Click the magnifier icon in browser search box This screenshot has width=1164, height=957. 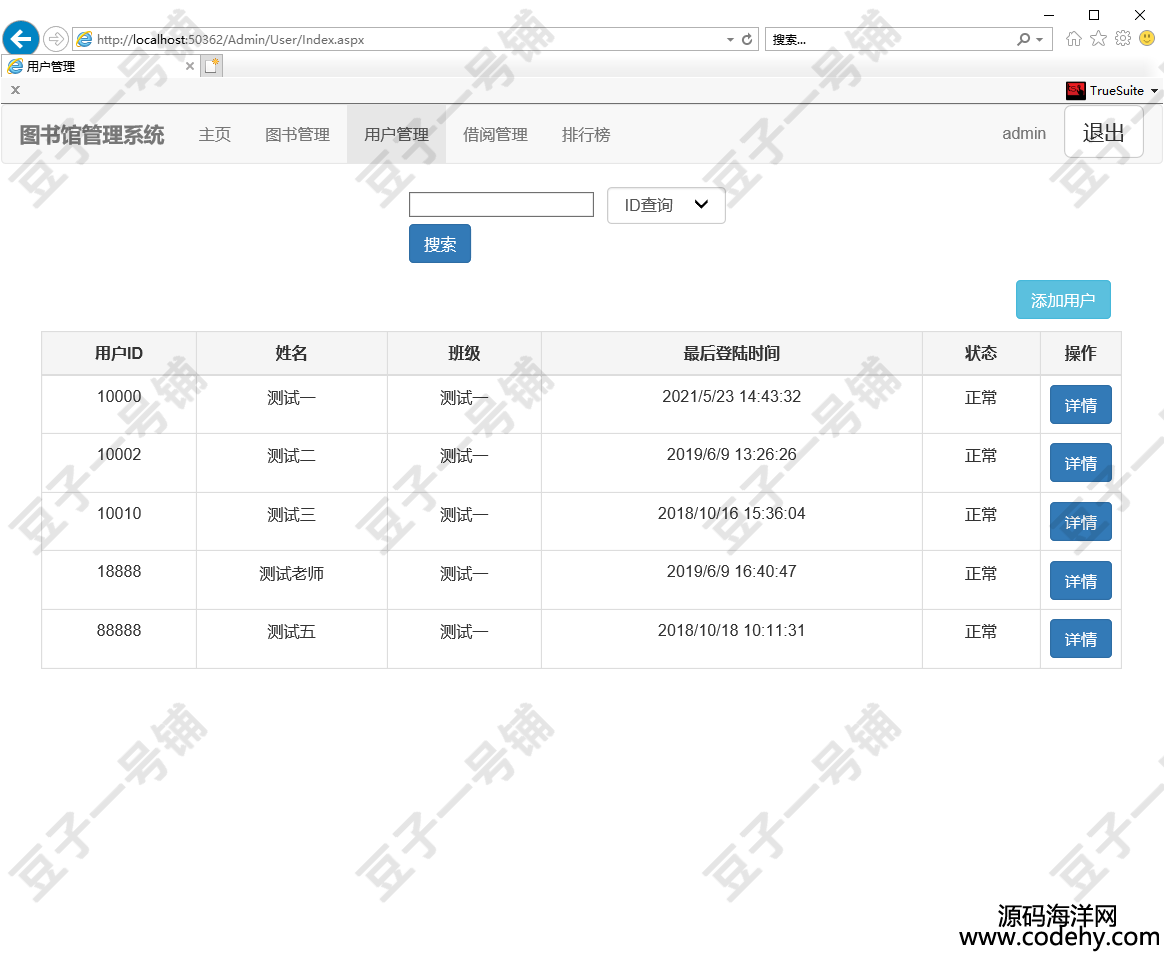1023,40
